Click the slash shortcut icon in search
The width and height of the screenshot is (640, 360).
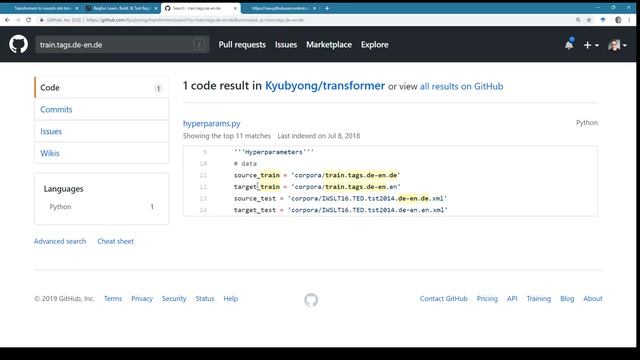click(x=199, y=44)
